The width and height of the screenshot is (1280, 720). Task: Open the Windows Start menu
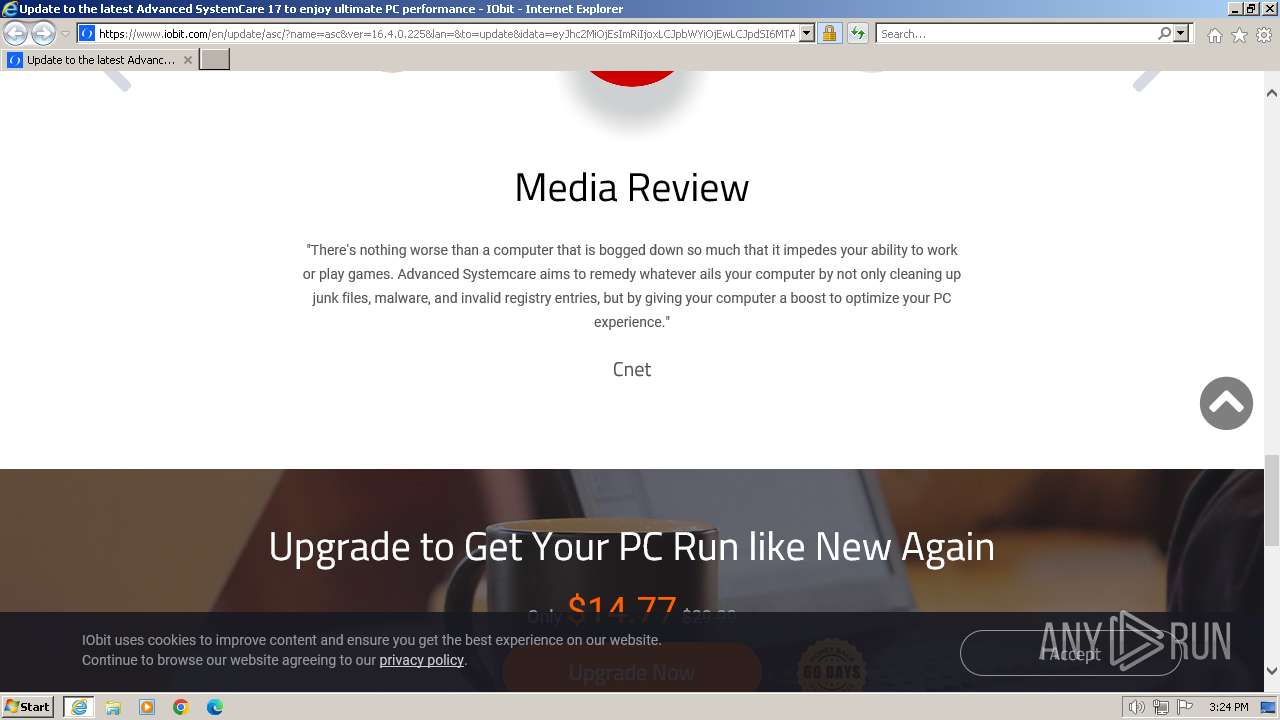[x=28, y=707]
